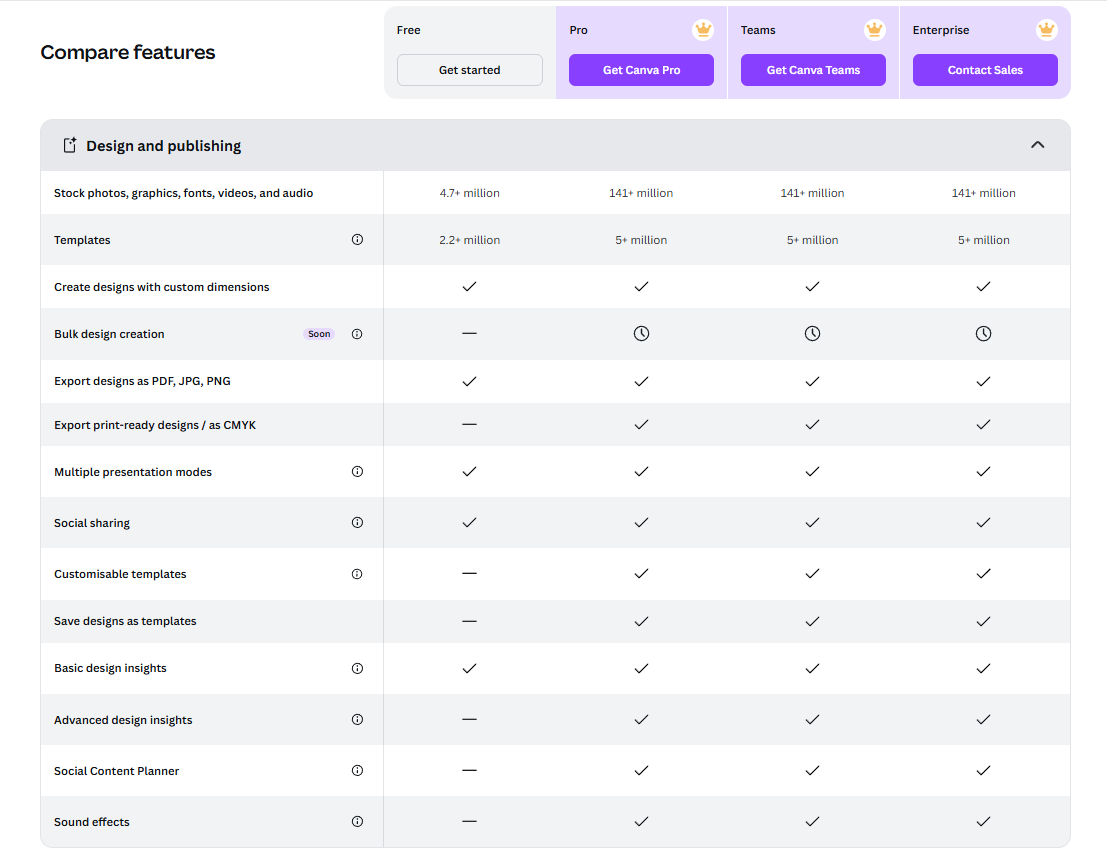Click the Customisable templates row label

click(x=120, y=574)
